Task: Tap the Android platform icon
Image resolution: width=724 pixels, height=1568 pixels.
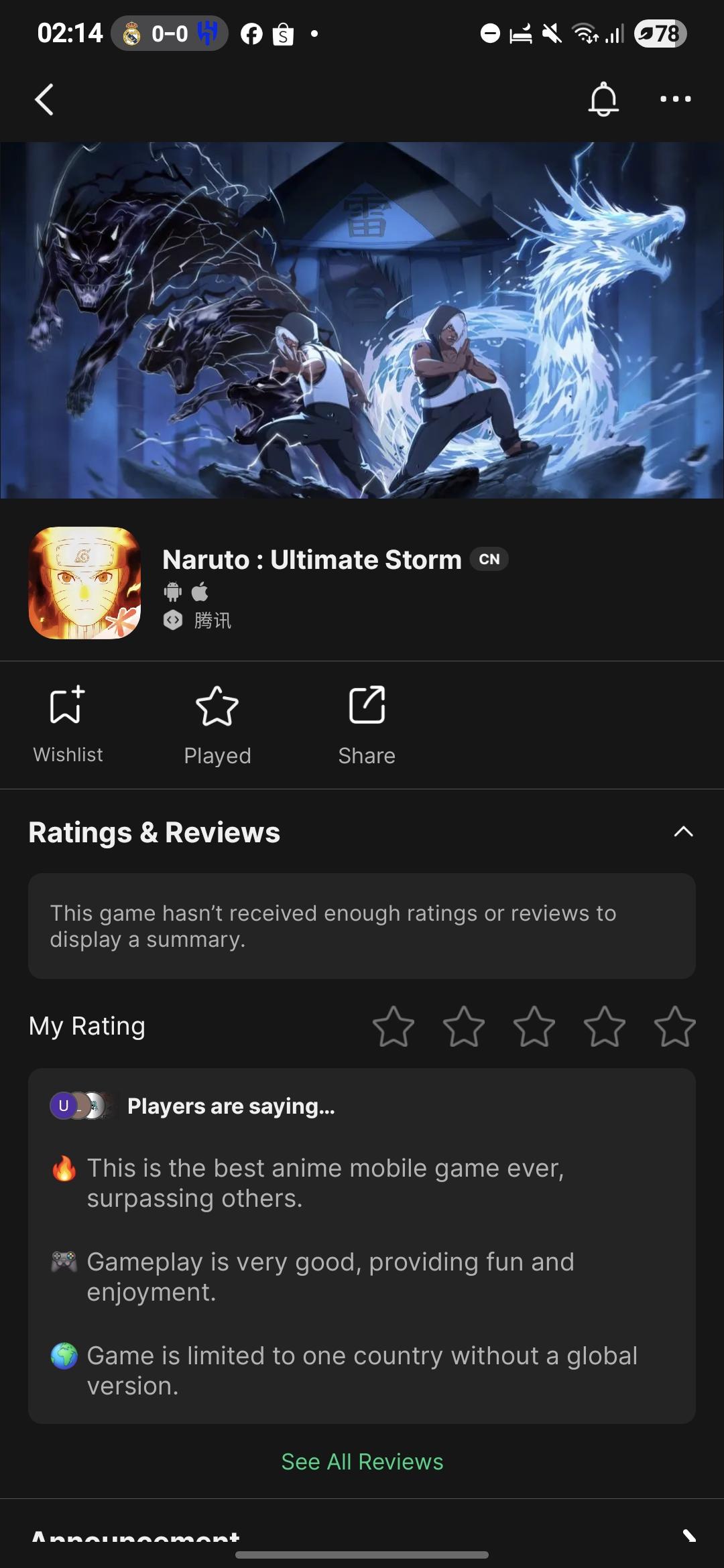Action: click(x=173, y=592)
